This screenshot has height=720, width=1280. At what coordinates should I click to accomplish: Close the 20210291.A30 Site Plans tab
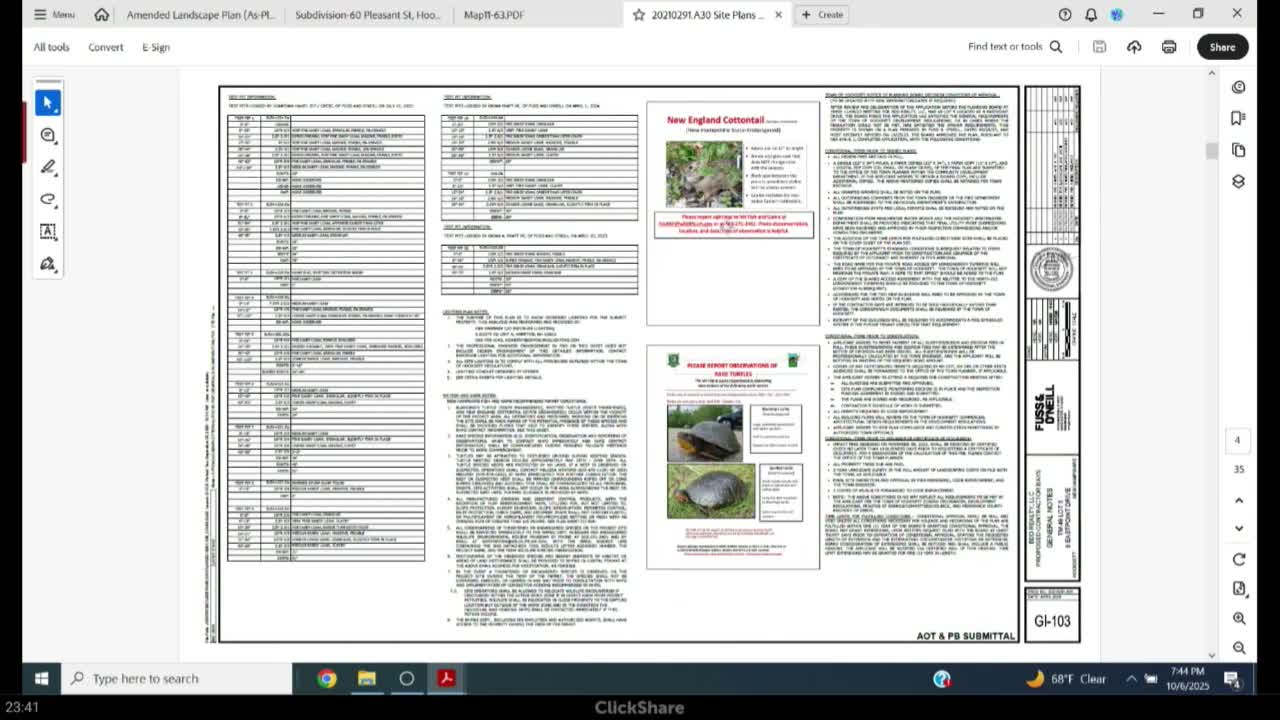[x=779, y=15]
